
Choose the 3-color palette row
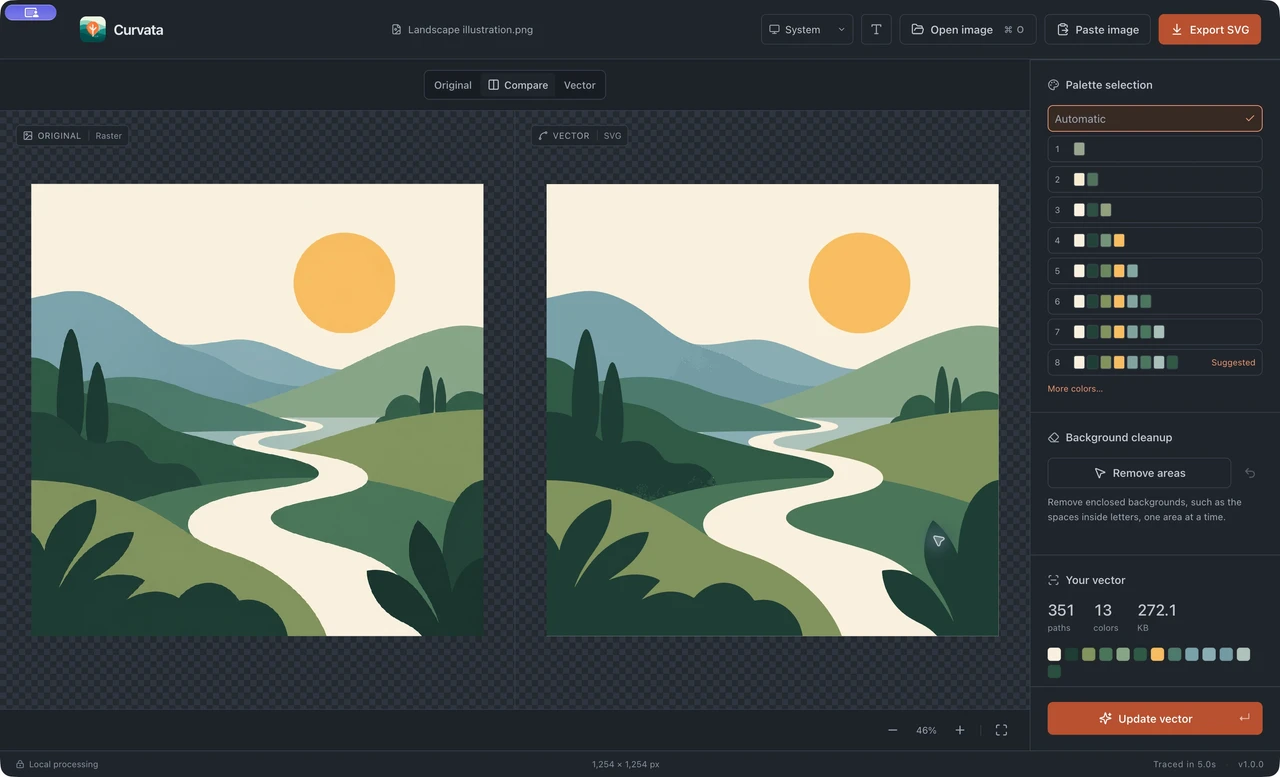[1155, 210]
